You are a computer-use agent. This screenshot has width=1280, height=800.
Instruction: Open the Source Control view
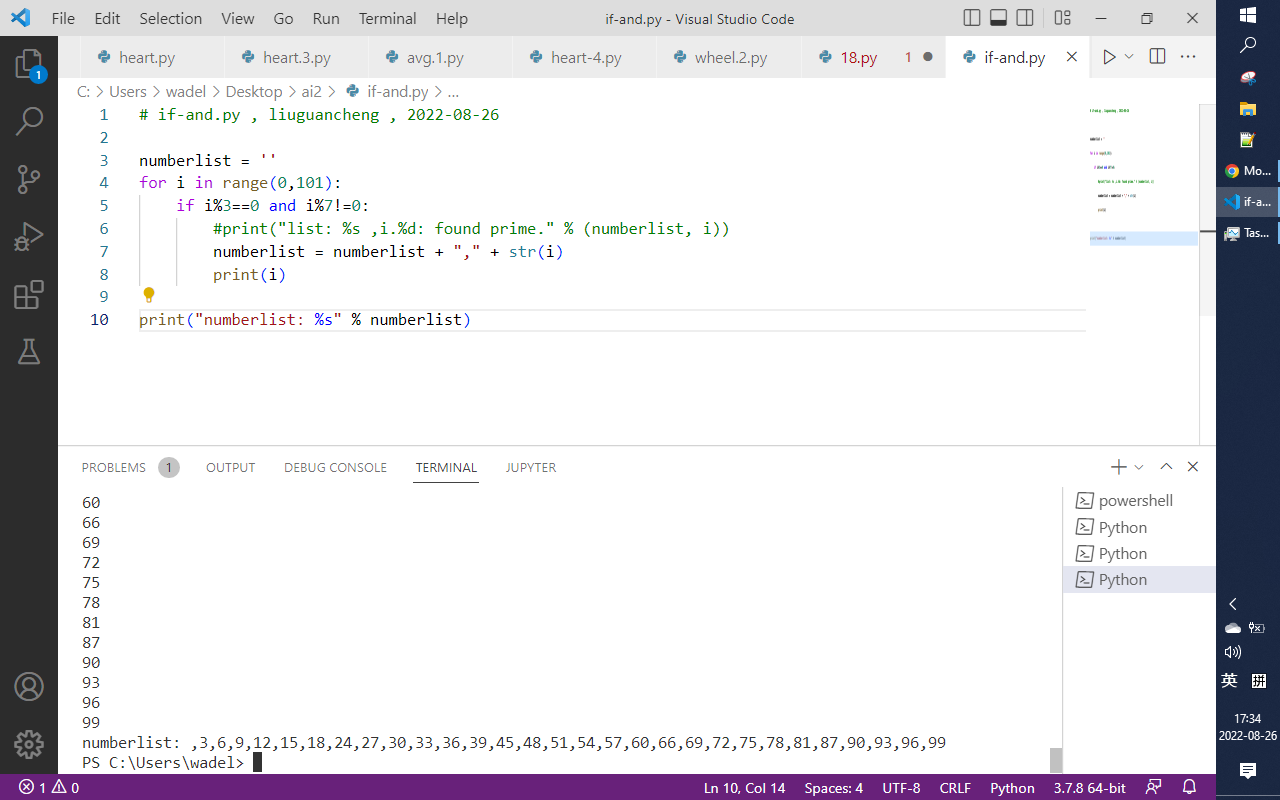[29, 180]
